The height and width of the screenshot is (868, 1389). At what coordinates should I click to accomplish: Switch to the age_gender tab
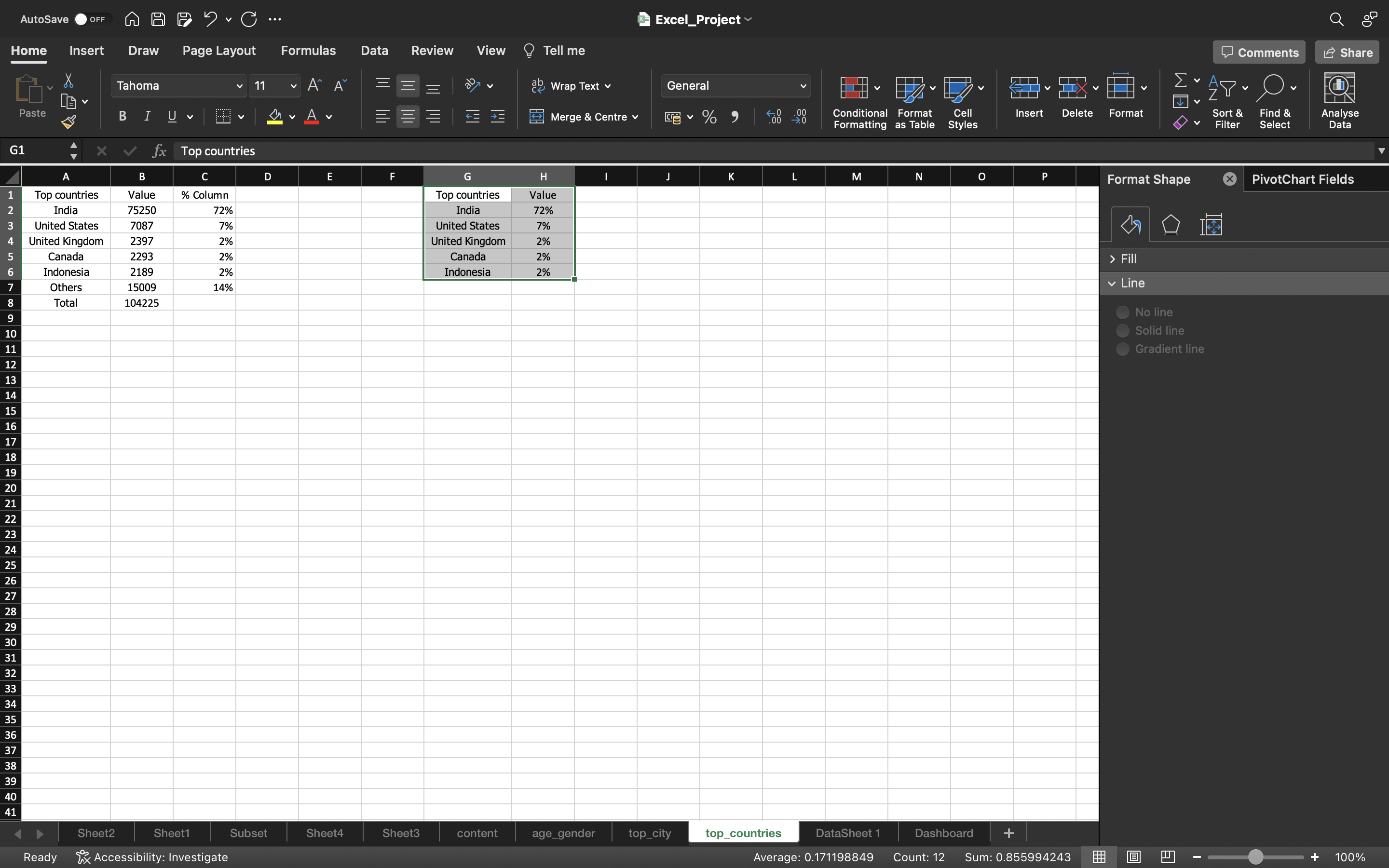point(563,833)
